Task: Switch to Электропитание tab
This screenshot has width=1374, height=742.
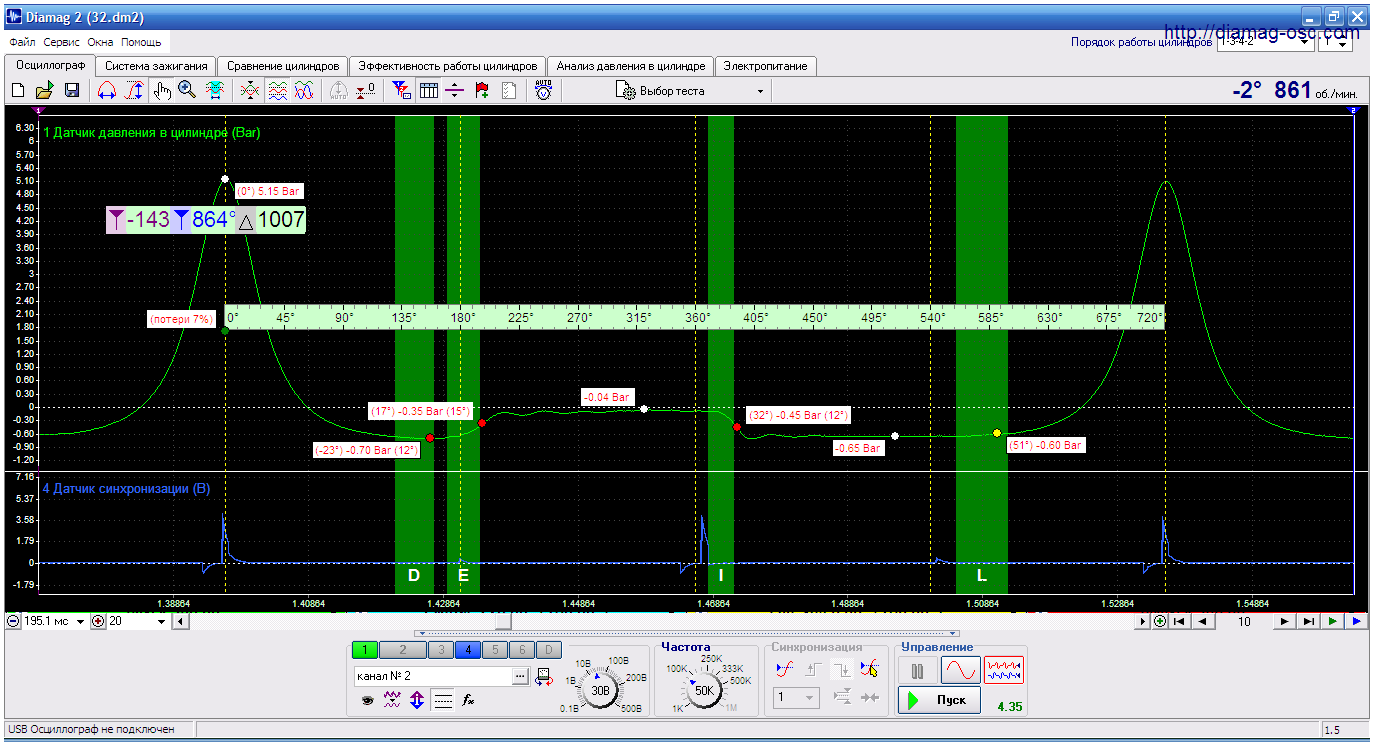Action: pos(766,66)
